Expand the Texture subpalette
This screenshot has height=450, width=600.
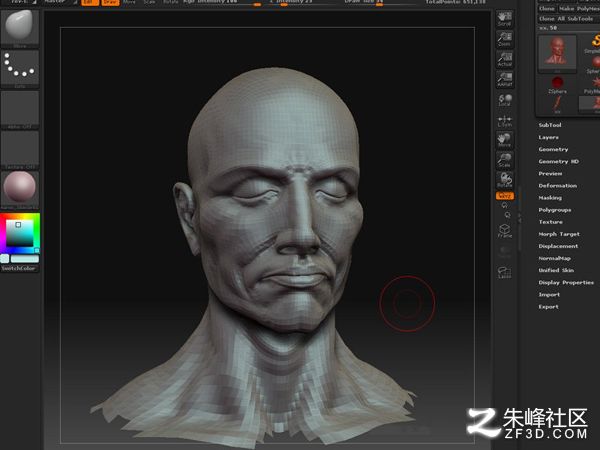551,222
